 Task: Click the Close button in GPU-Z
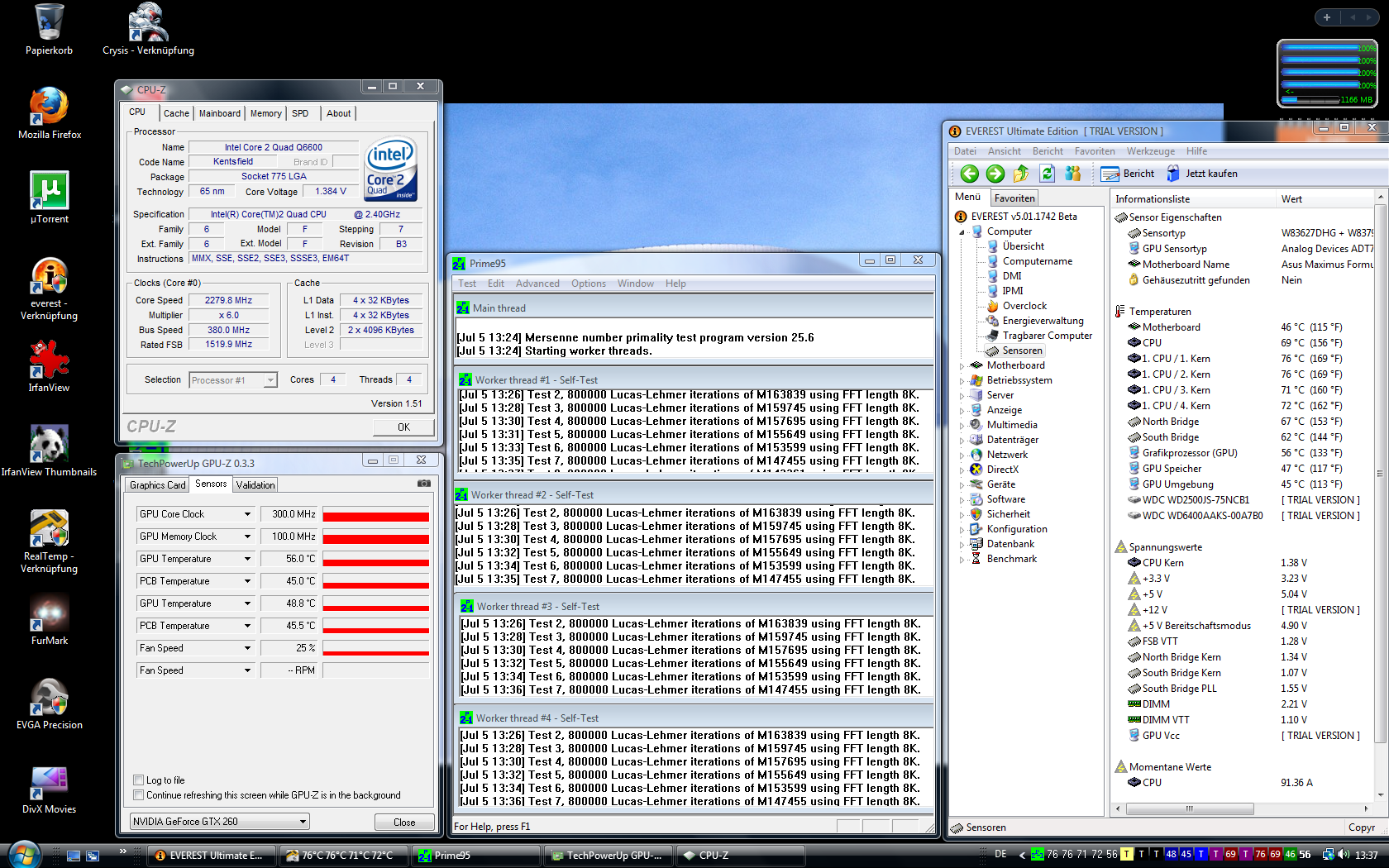tap(404, 822)
